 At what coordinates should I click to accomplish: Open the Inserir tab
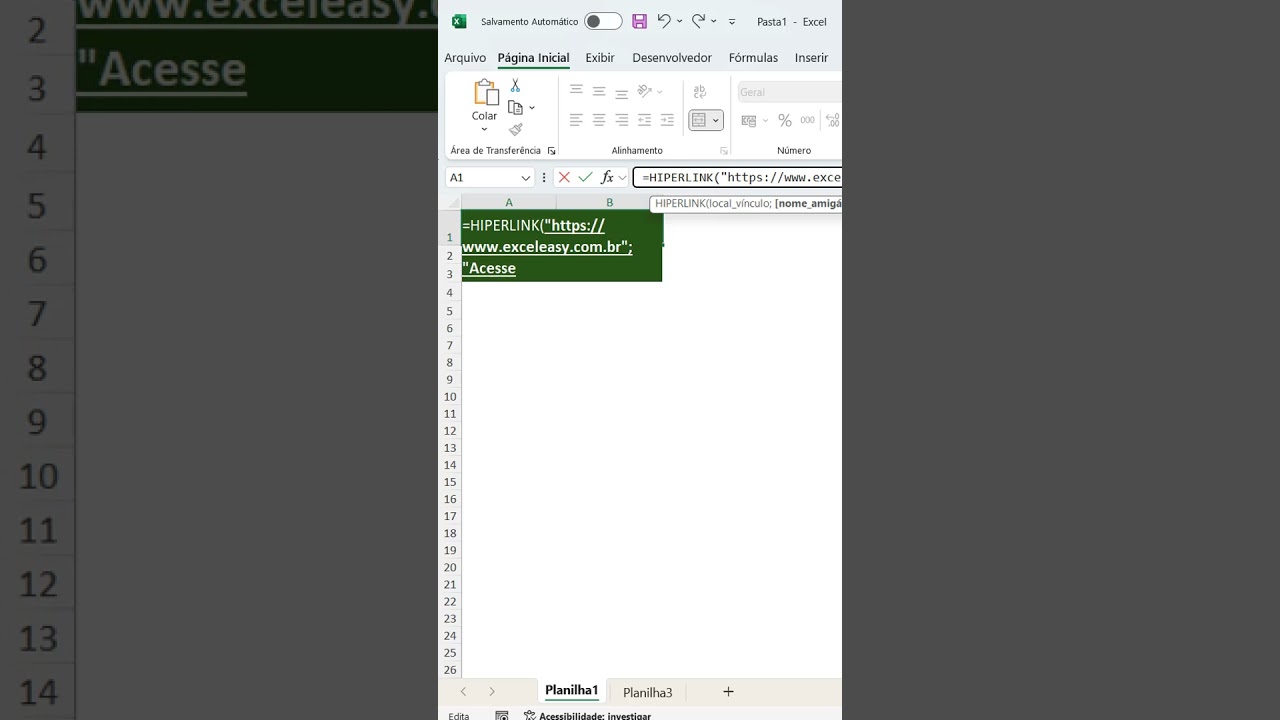811,58
